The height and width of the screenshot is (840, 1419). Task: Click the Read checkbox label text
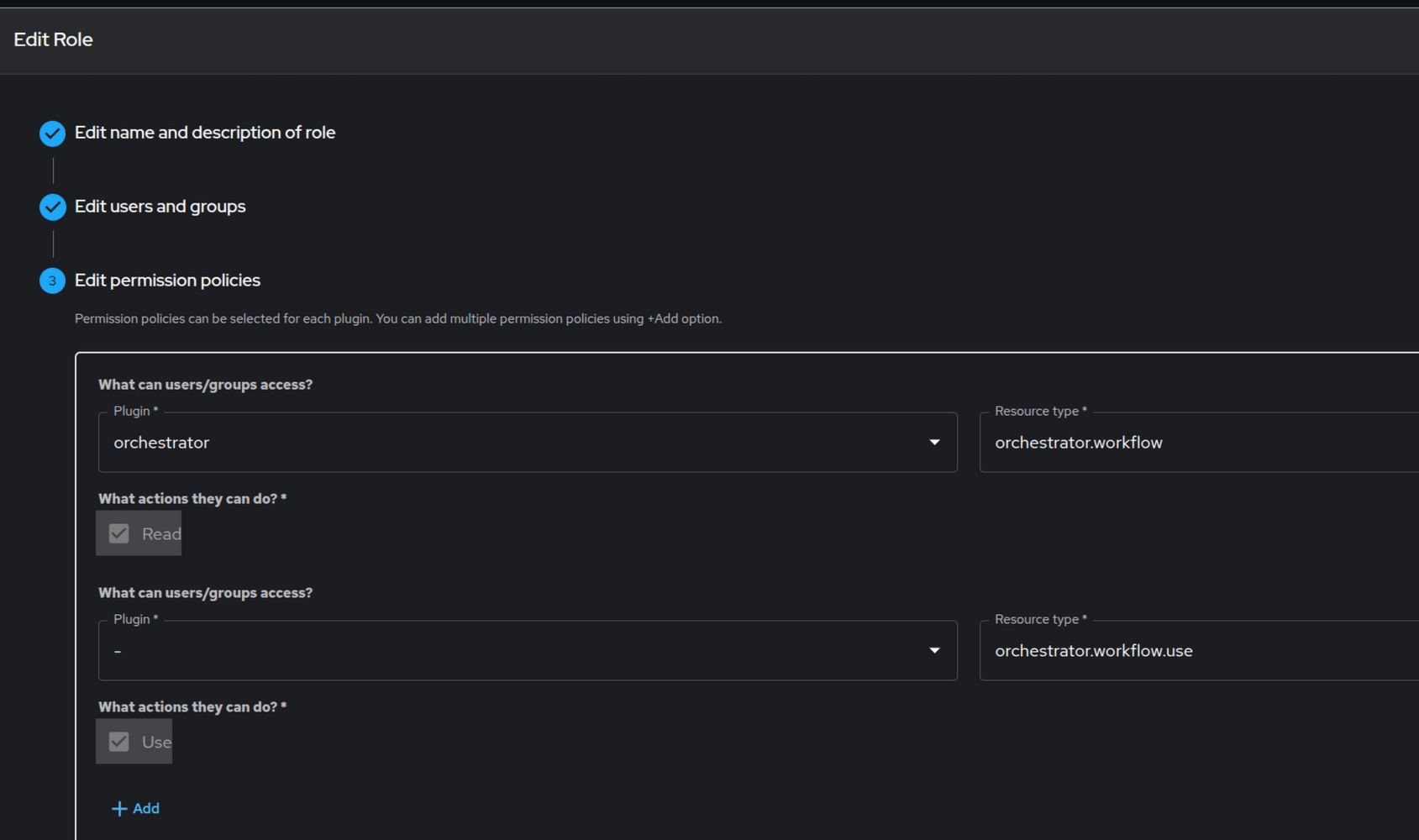[x=161, y=533]
